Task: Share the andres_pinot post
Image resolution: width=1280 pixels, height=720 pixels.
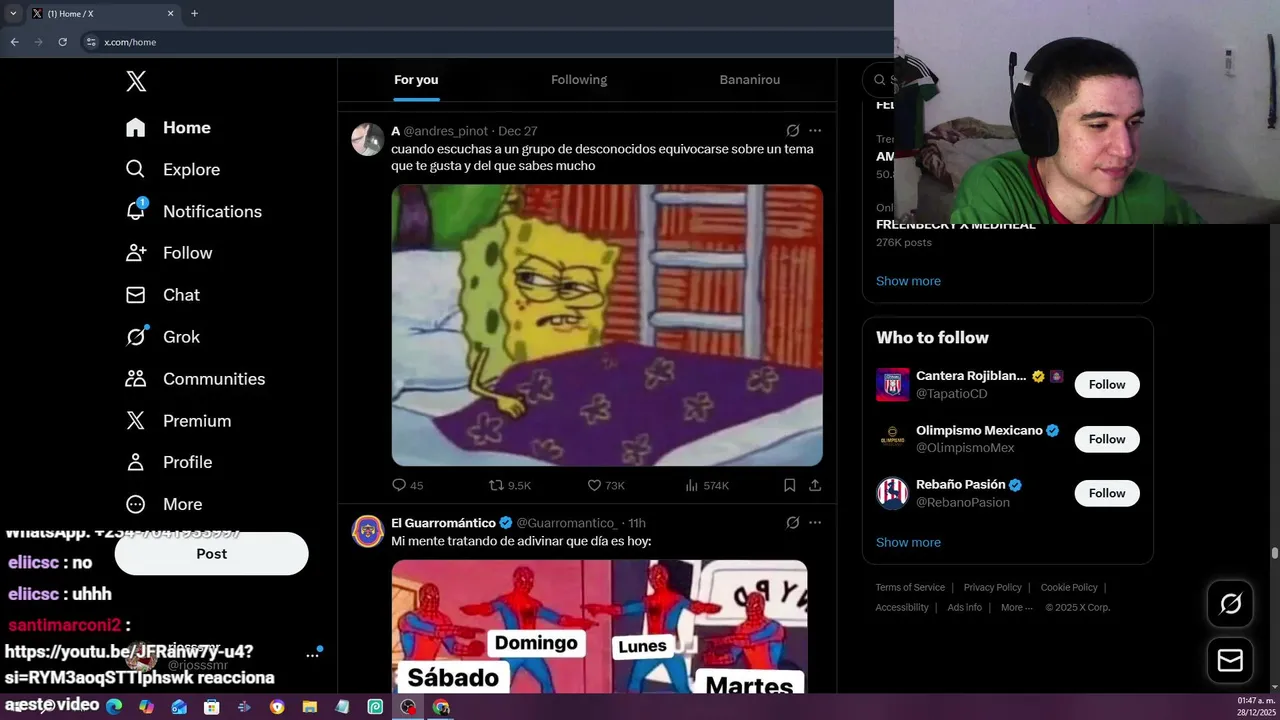Action: [815, 485]
